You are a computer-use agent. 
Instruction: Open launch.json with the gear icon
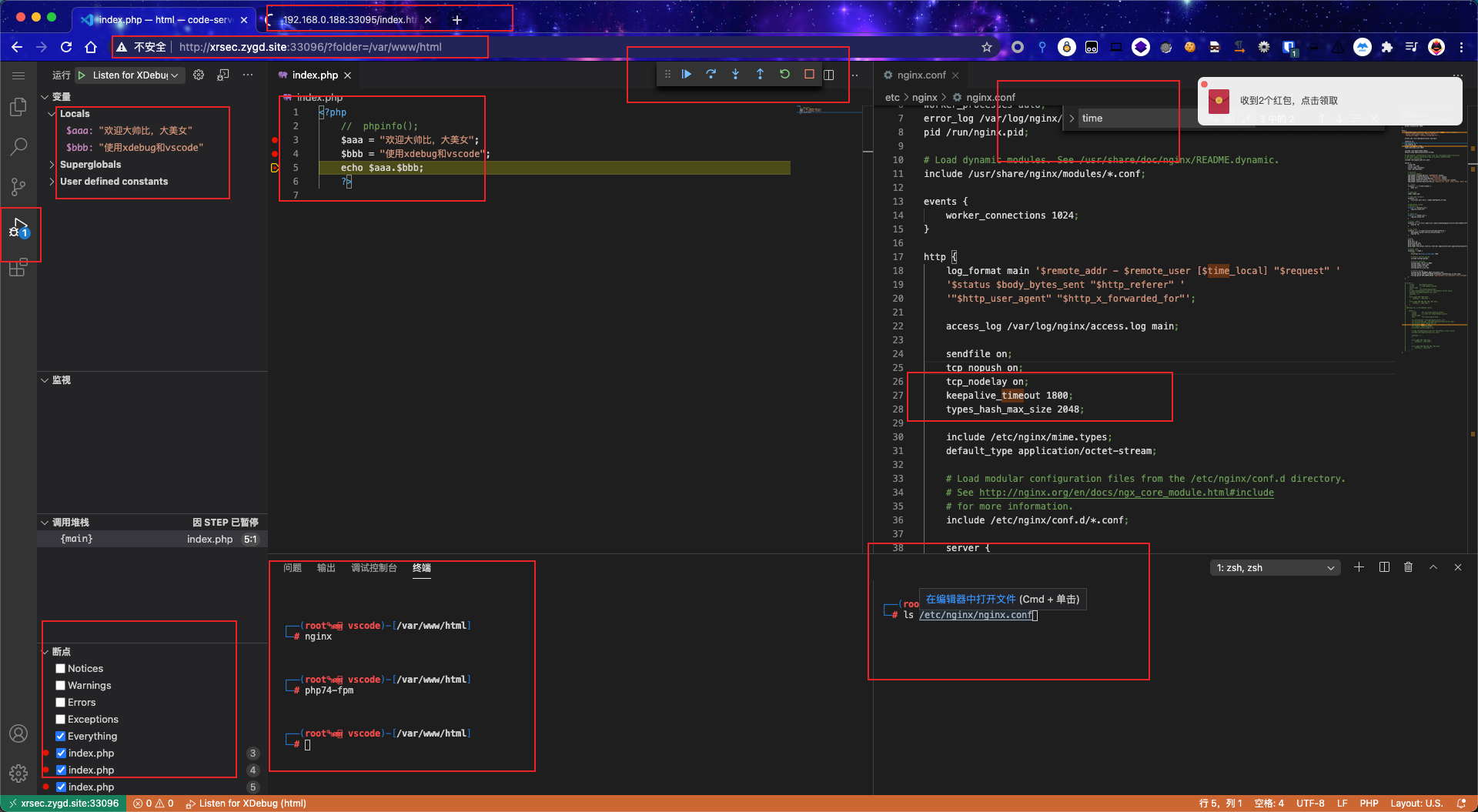(x=199, y=75)
